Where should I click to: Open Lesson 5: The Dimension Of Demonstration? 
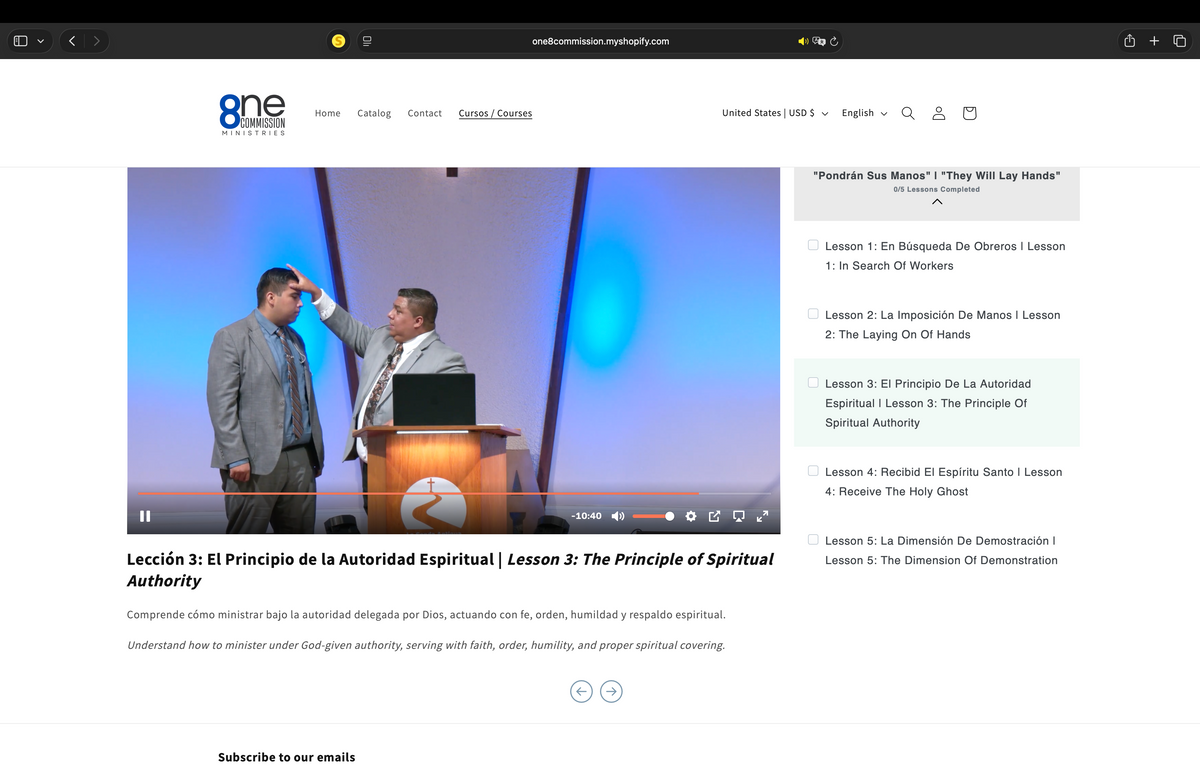(x=941, y=551)
